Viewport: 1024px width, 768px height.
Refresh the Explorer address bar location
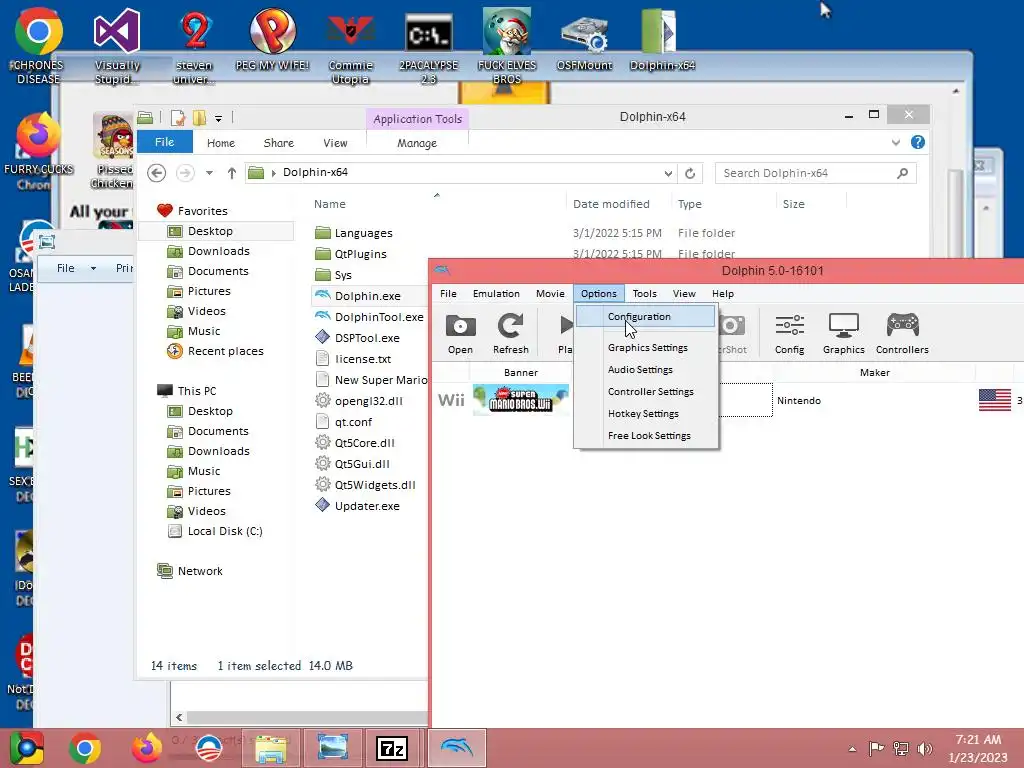[690, 173]
